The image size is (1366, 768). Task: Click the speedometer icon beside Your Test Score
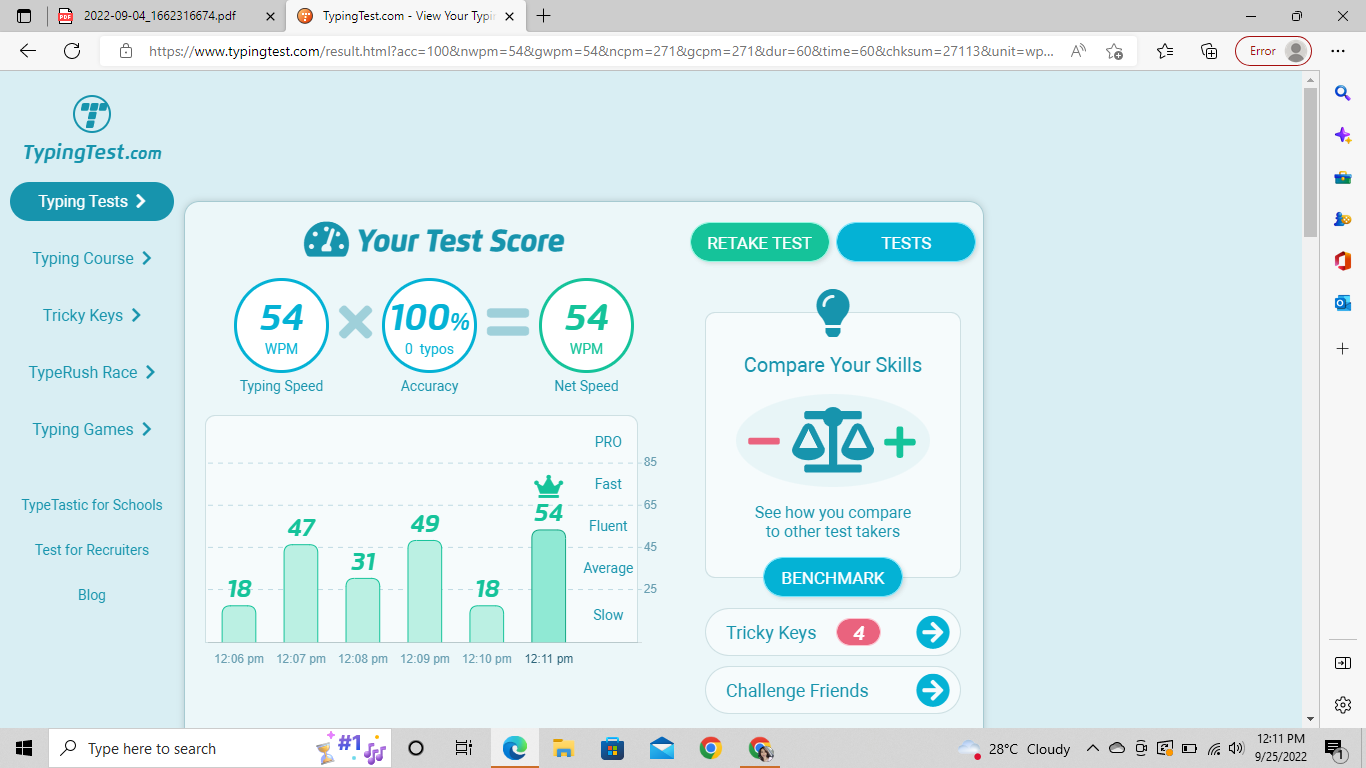coord(327,240)
